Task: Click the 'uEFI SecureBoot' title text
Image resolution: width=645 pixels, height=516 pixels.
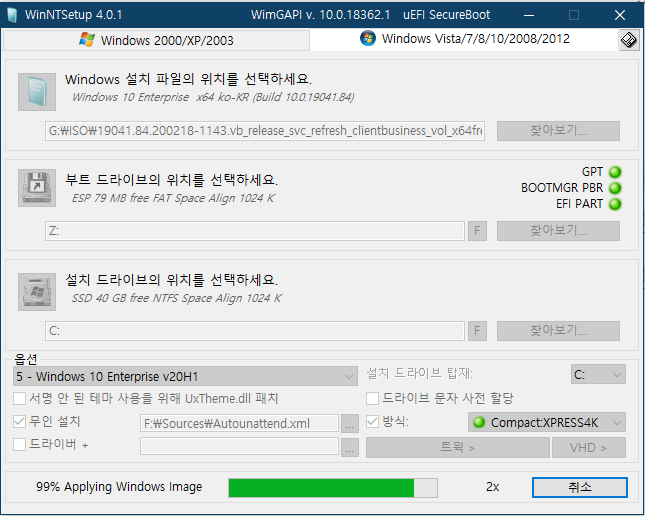Action: [x=446, y=15]
